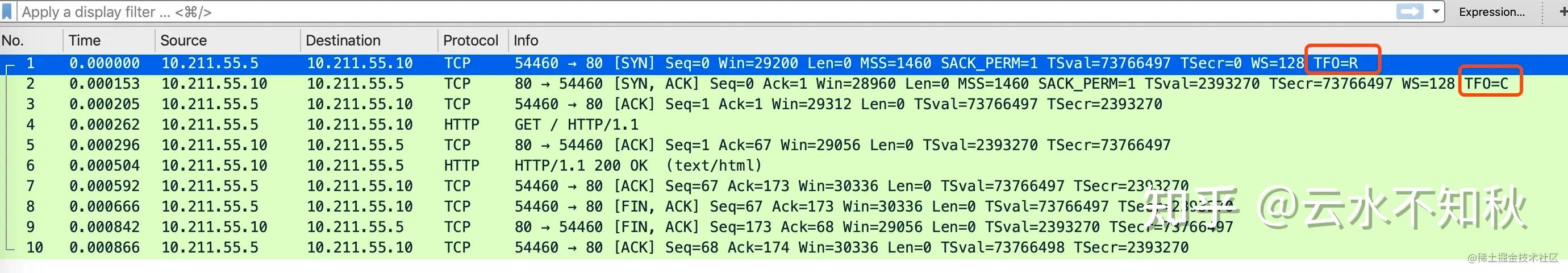
Task: Open the display filter history dropdown arrow
Action: click(x=1436, y=11)
